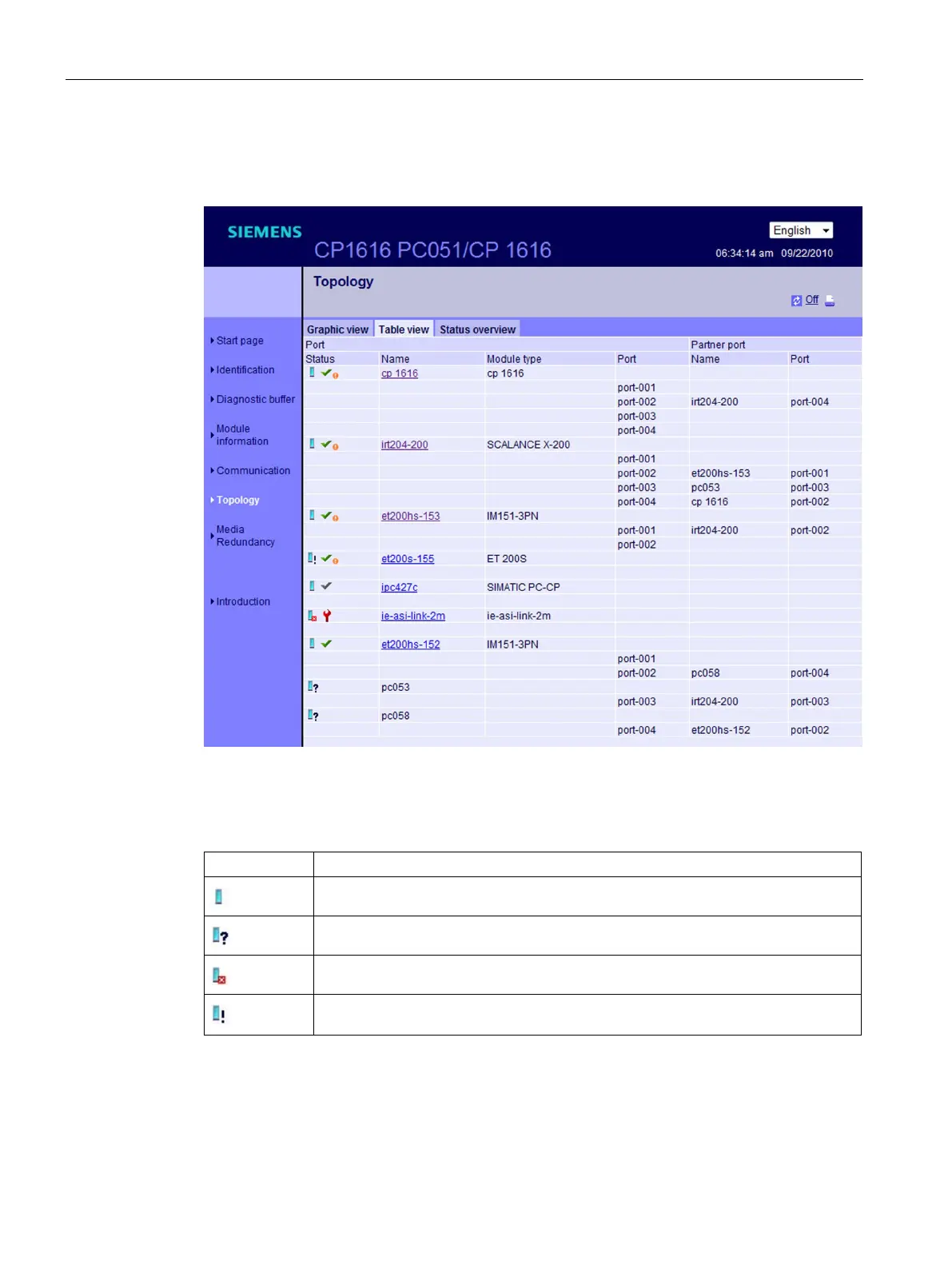Click the Partner port header
This screenshot has height=1269, width=952.
(718, 345)
